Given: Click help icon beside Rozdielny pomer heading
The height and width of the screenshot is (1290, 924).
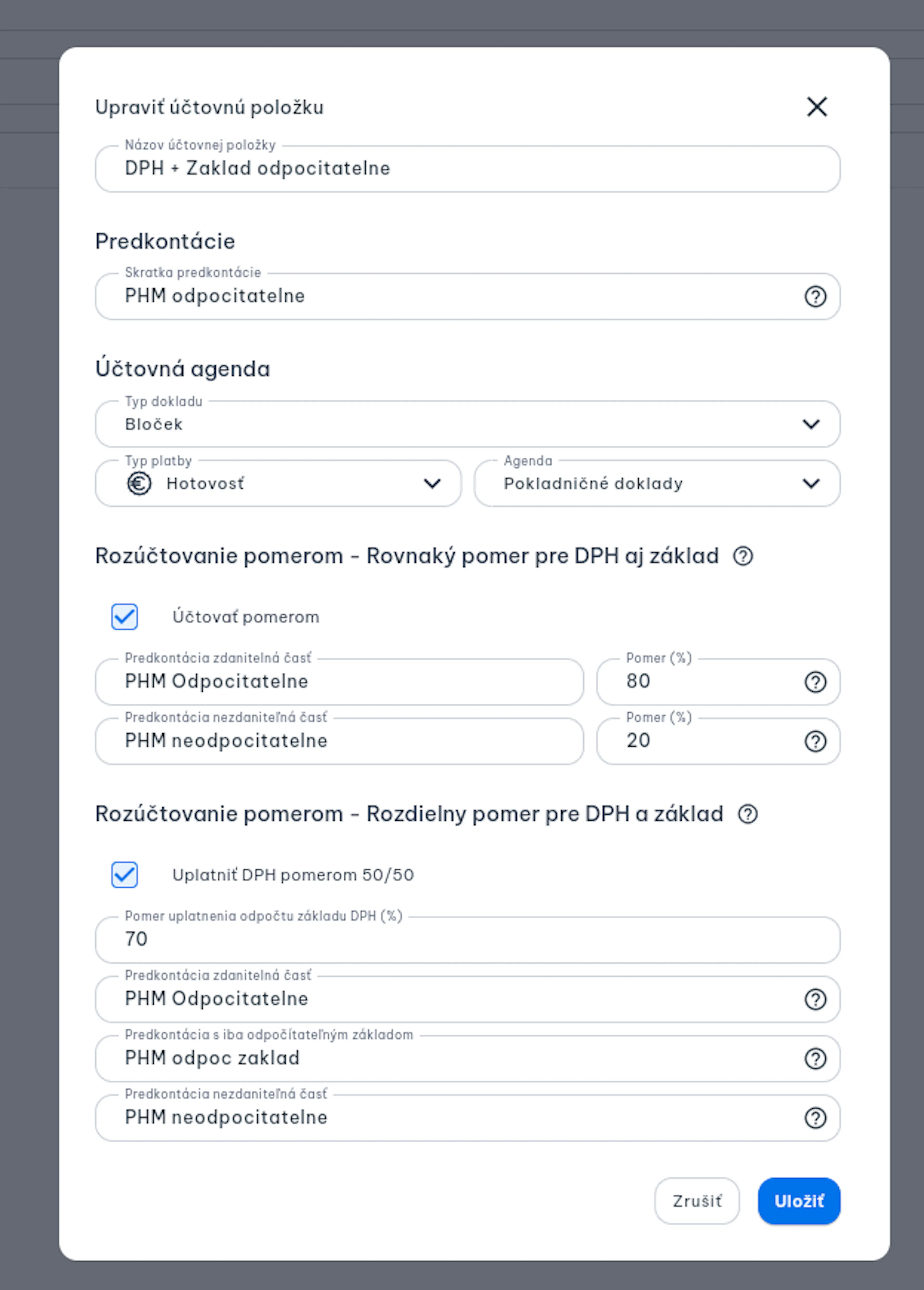Looking at the screenshot, I should pyautogui.click(x=748, y=814).
